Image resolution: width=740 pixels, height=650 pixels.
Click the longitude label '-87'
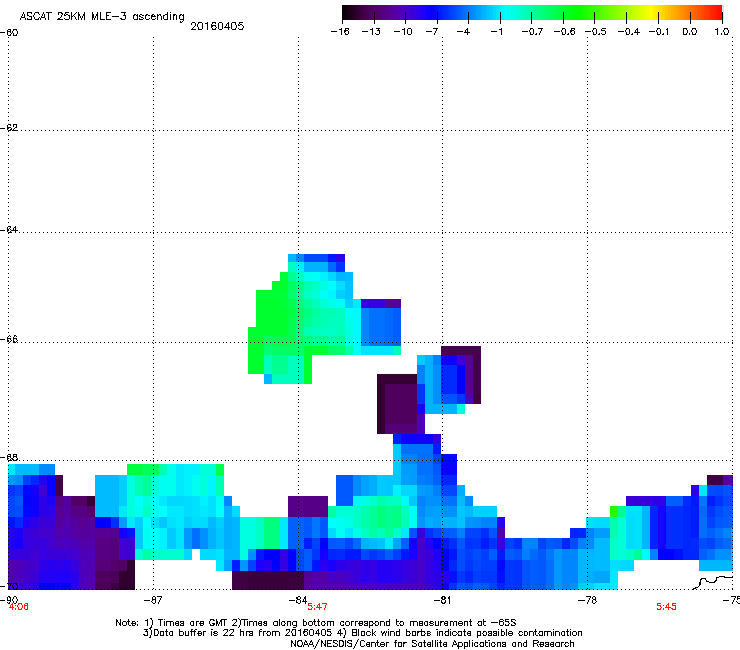(152, 600)
